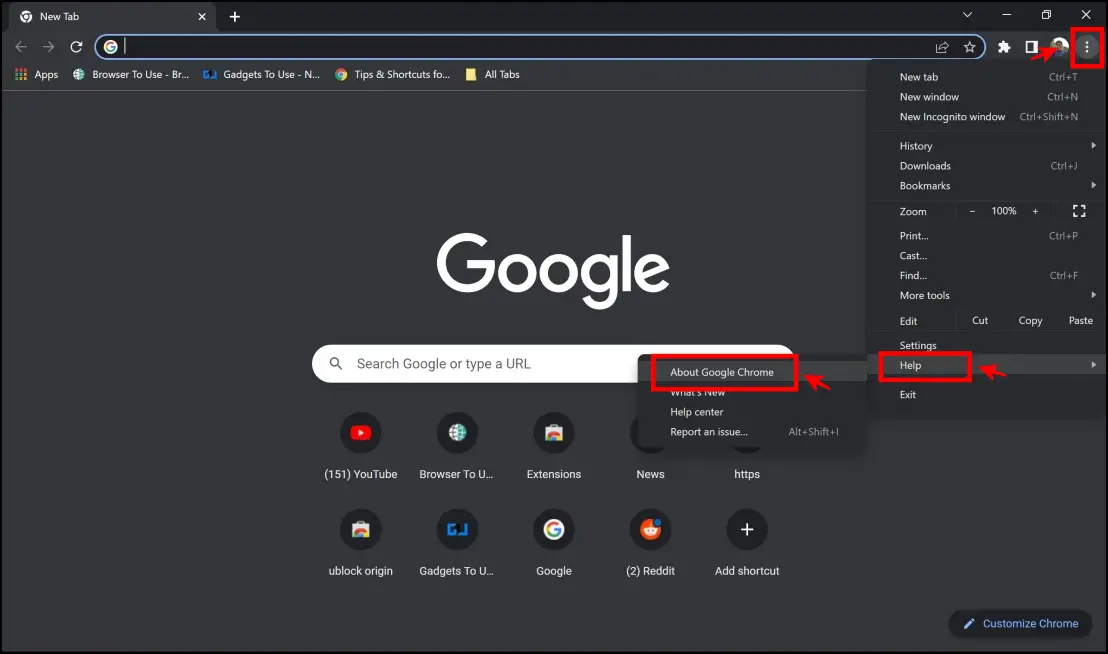This screenshot has width=1108, height=654.
Task: Open Downloads from the menu
Action: pos(987,166)
